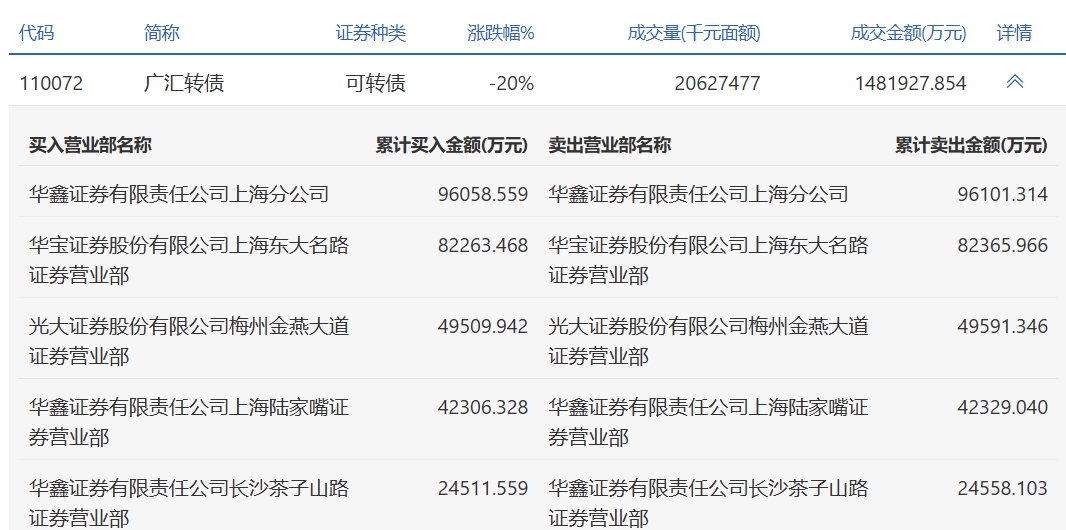This screenshot has width=1066, height=530.
Task: Select buy-side 华鑫证券上海分公司 entry
Action: (179, 194)
